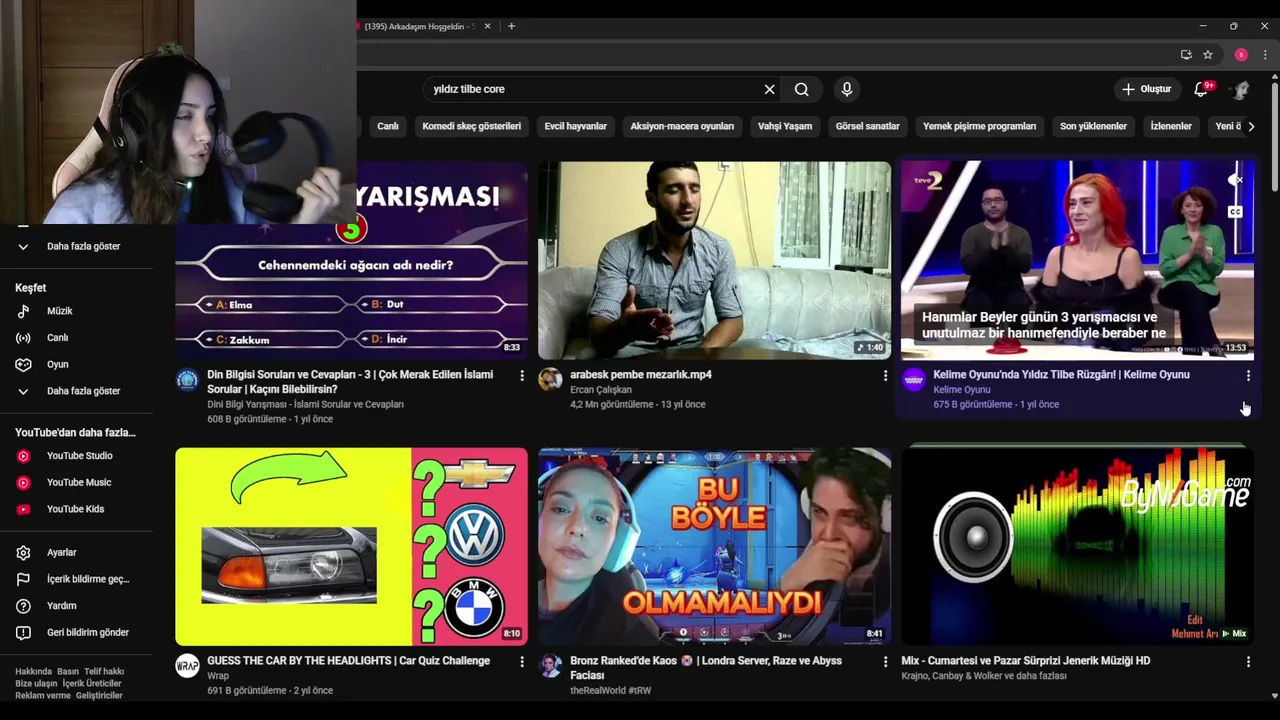Select the İzlenenler chip
1280x720 pixels.
(x=1171, y=126)
